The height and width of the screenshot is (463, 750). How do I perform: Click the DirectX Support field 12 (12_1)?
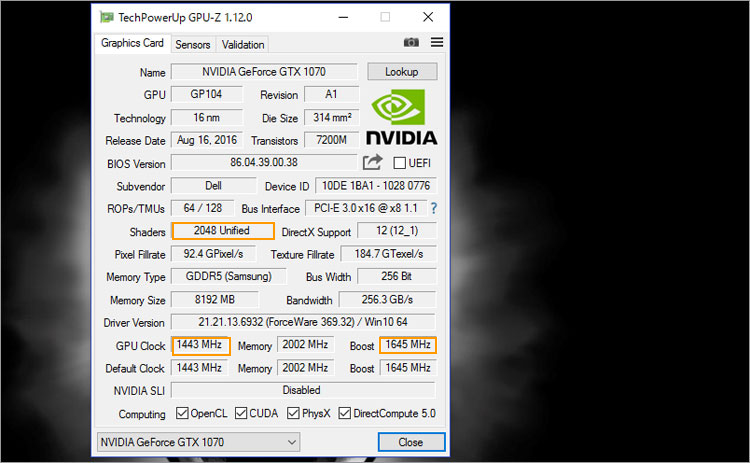(x=397, y=231)
